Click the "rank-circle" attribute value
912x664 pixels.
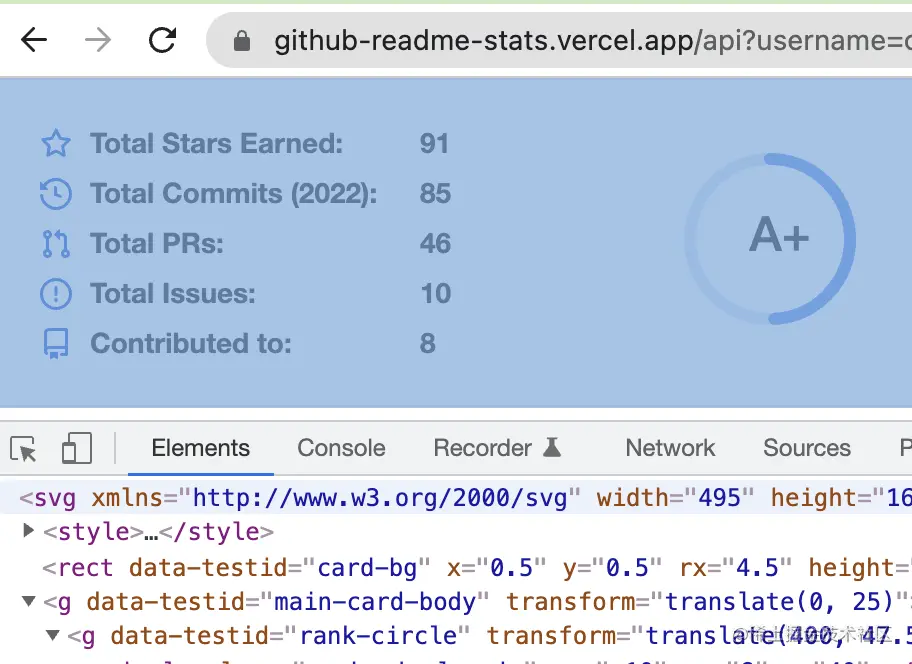377,636
